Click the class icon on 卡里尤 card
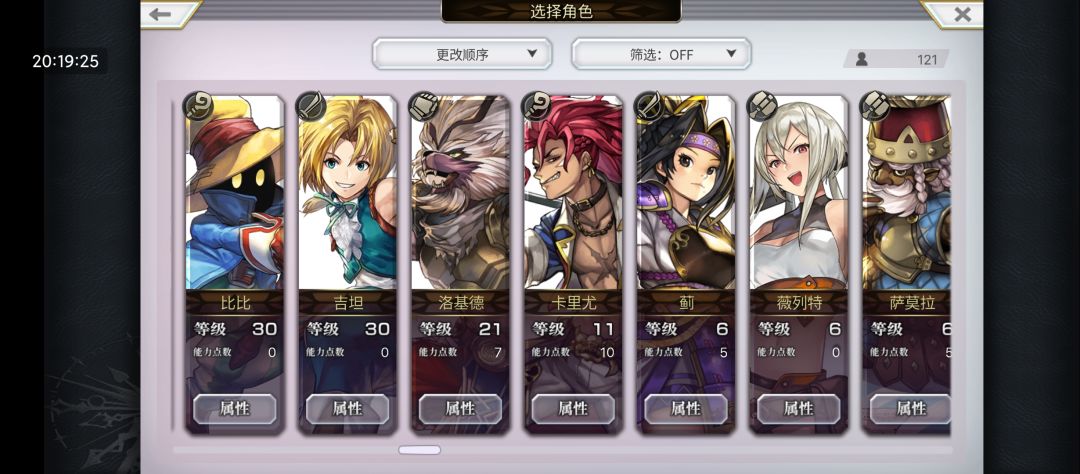Screen dimensions: 1080x474 [x=537, y=106]
